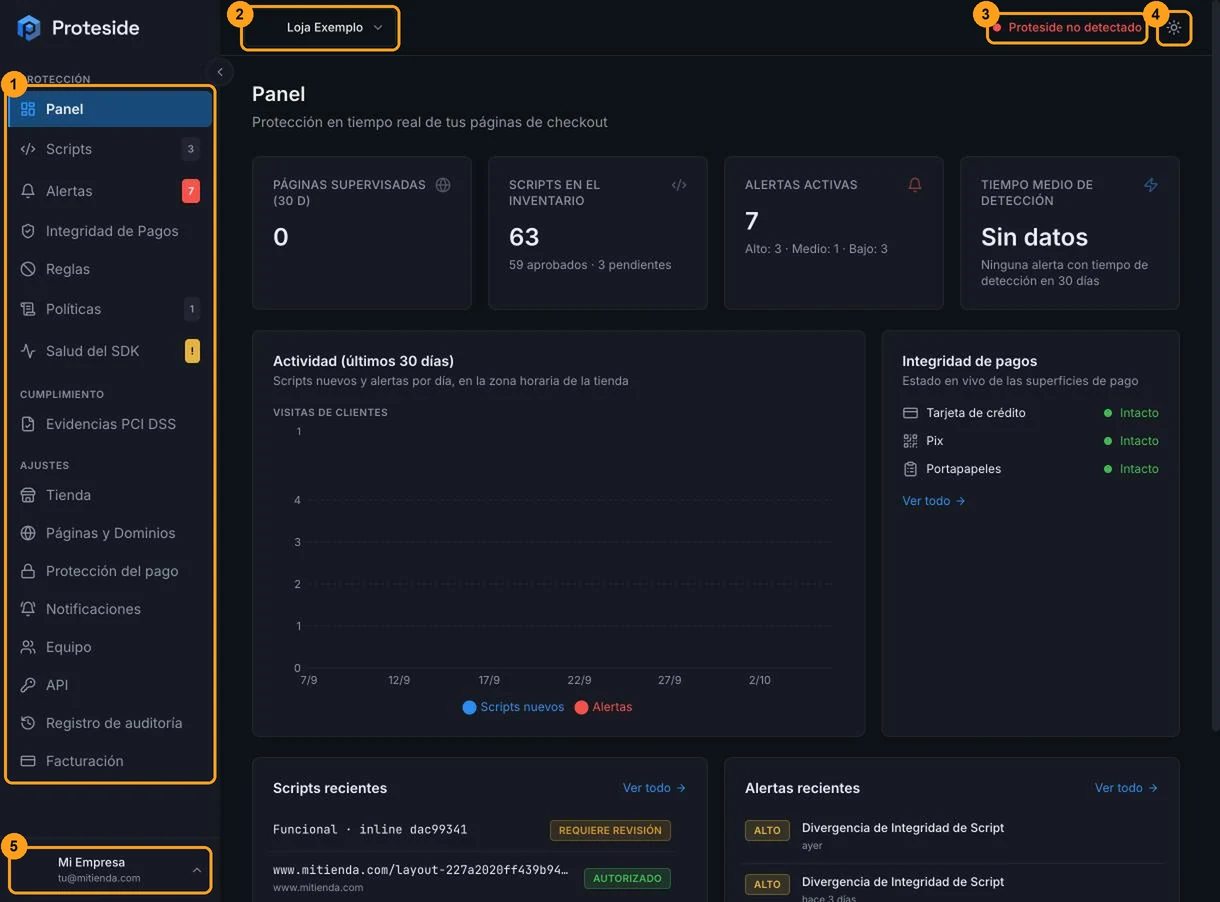Click the Equipo people icon
This screenshot has width=1220, height=902.
(x=28, y=647)
